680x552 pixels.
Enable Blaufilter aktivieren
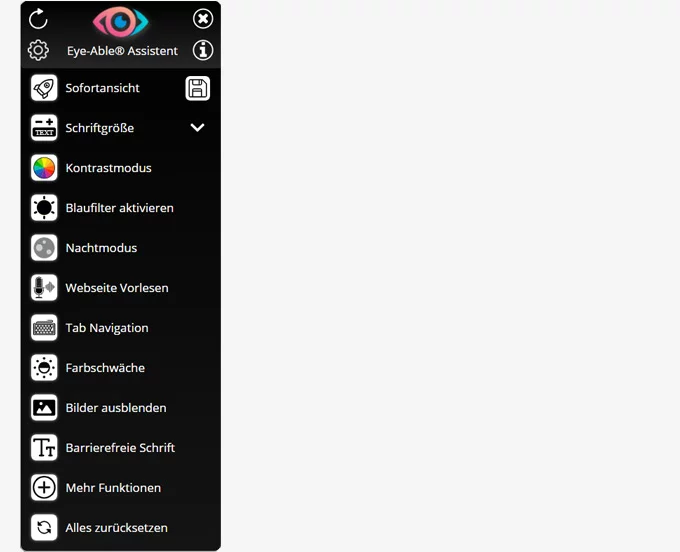tap(120, 208)
